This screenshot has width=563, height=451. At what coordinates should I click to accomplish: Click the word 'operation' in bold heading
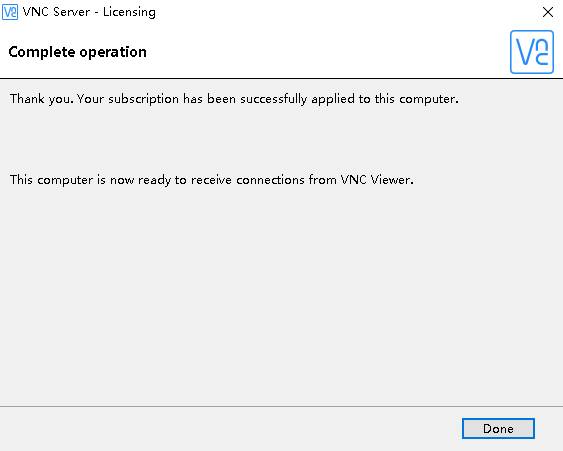coord(113,52)
